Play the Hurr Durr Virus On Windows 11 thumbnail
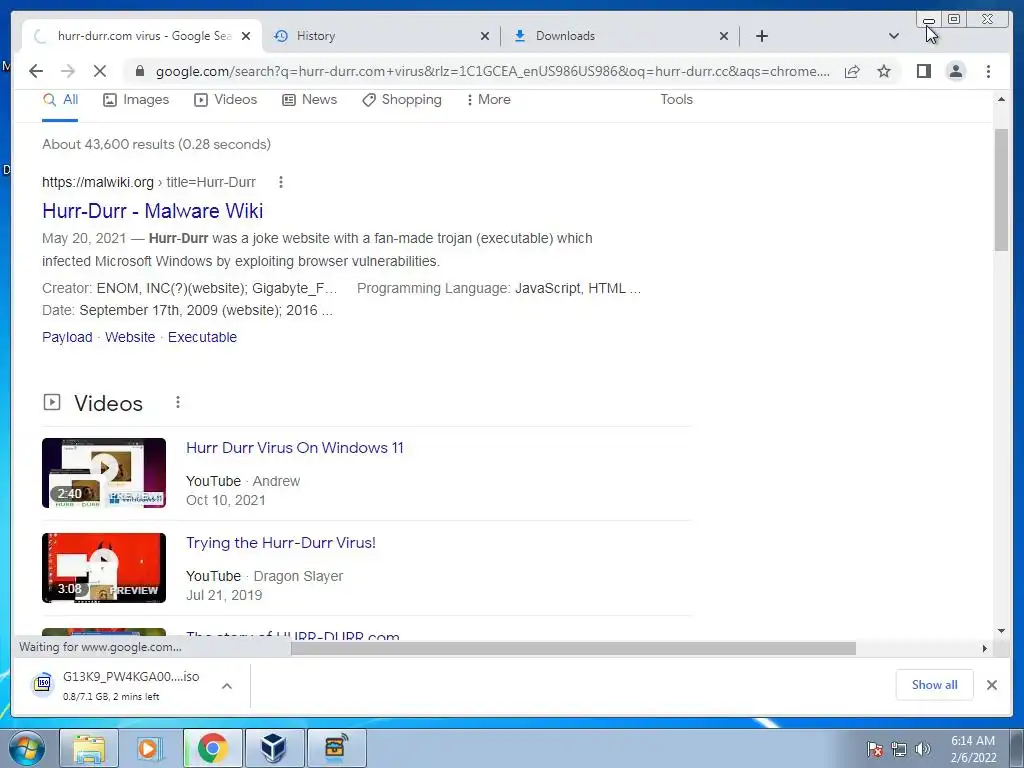 104,473
